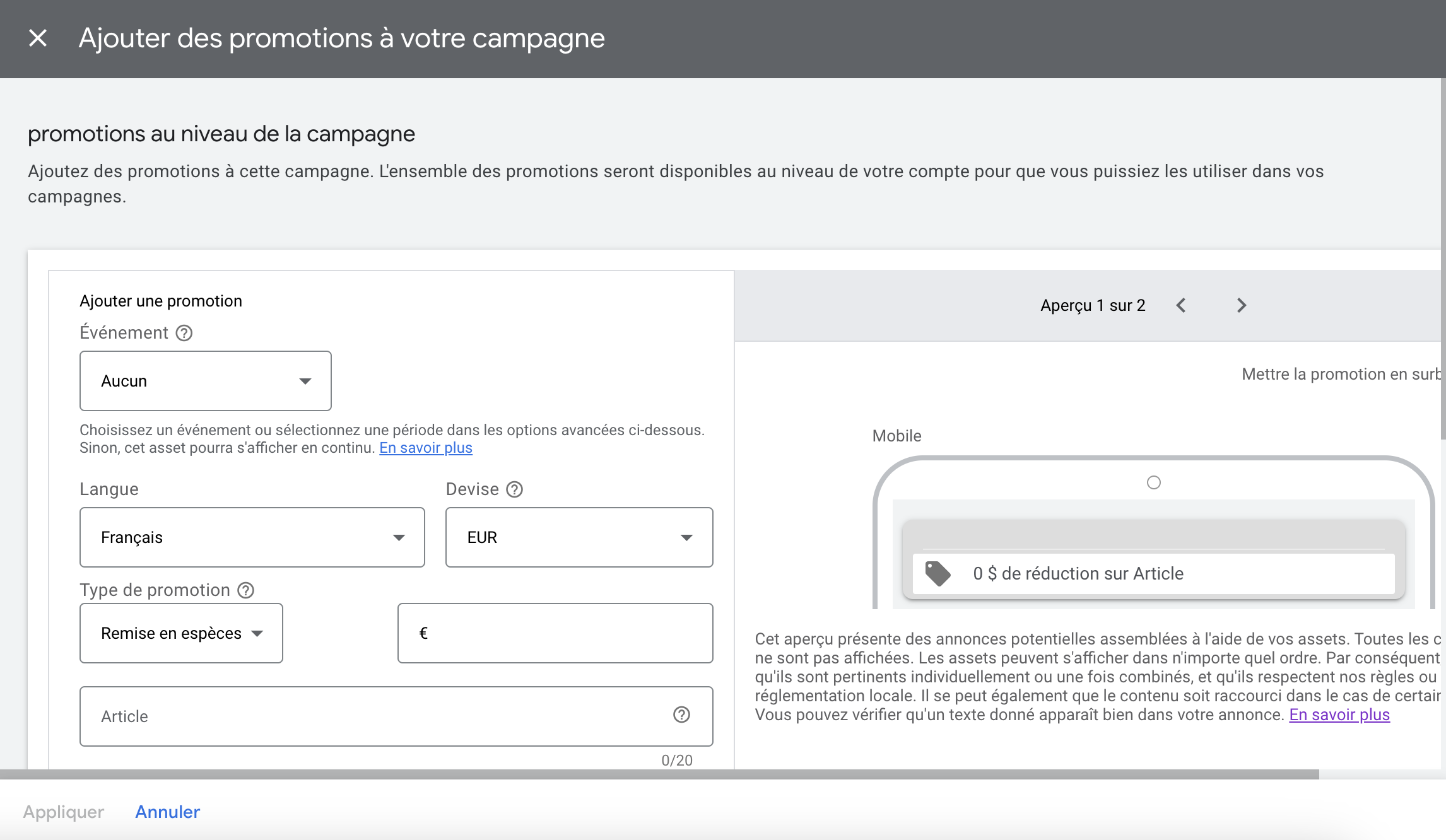The width and height of the screenshot is (1446, 840).
Task: Show the next preview with right chevron
Action: click(x=1242, y=306)
